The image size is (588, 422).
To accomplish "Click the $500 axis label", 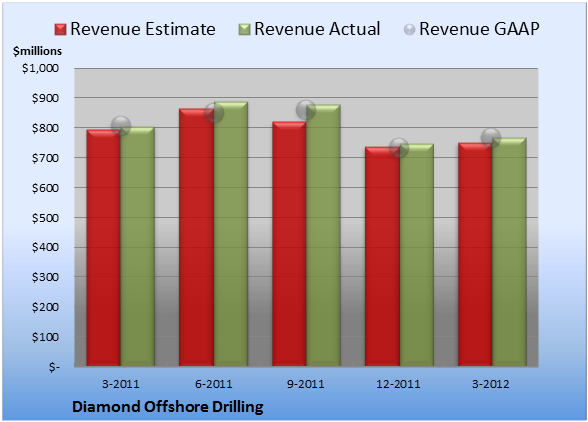I will (45, 218).
